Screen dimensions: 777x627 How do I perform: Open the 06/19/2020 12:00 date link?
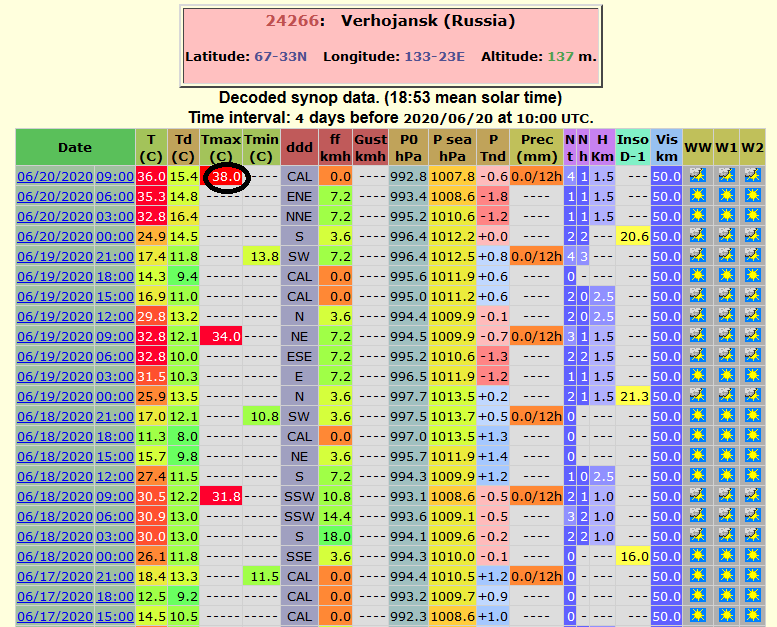coord(75,316)
